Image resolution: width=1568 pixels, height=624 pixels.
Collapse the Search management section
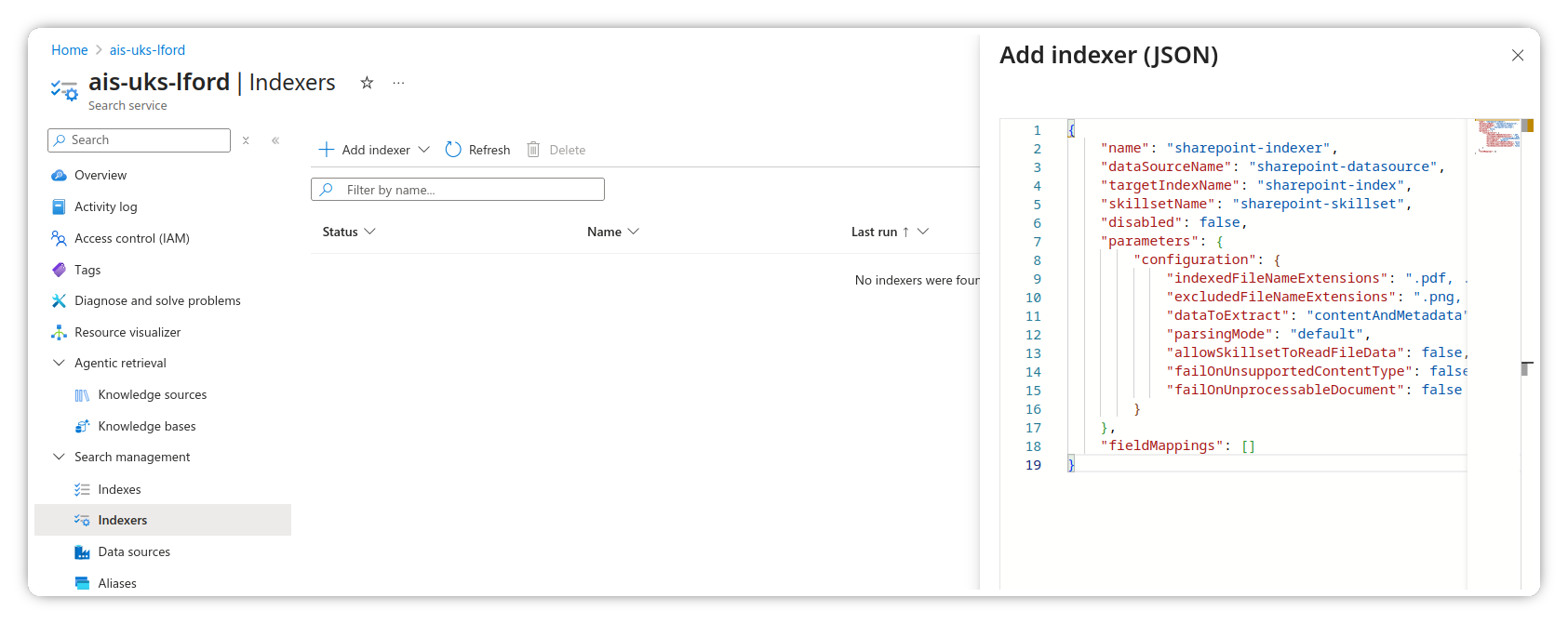(x=59, y=457)
